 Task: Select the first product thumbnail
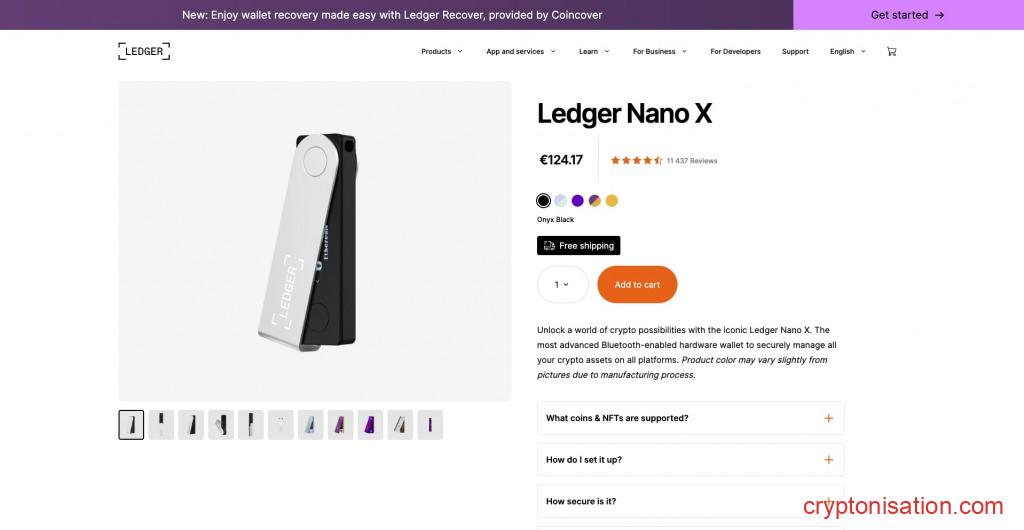[131, 424]
